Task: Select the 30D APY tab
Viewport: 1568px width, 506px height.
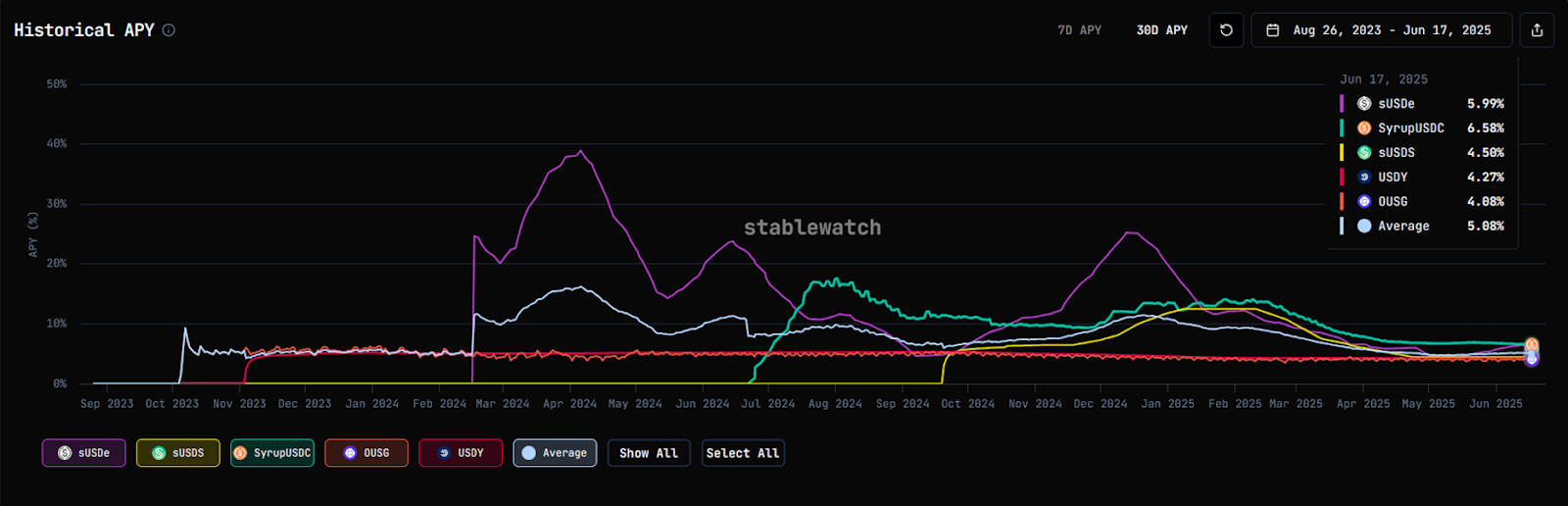Action: (1161, 30)
